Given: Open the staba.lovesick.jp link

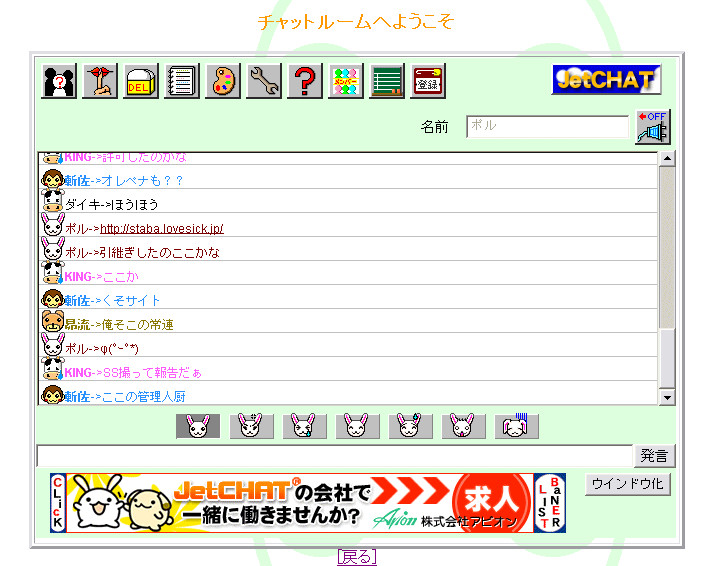Looking at the screenshot, I should pos(161,228).
